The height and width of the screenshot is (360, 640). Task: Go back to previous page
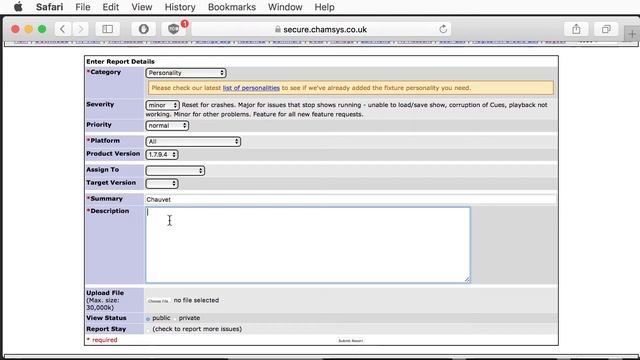click(62, 29)
